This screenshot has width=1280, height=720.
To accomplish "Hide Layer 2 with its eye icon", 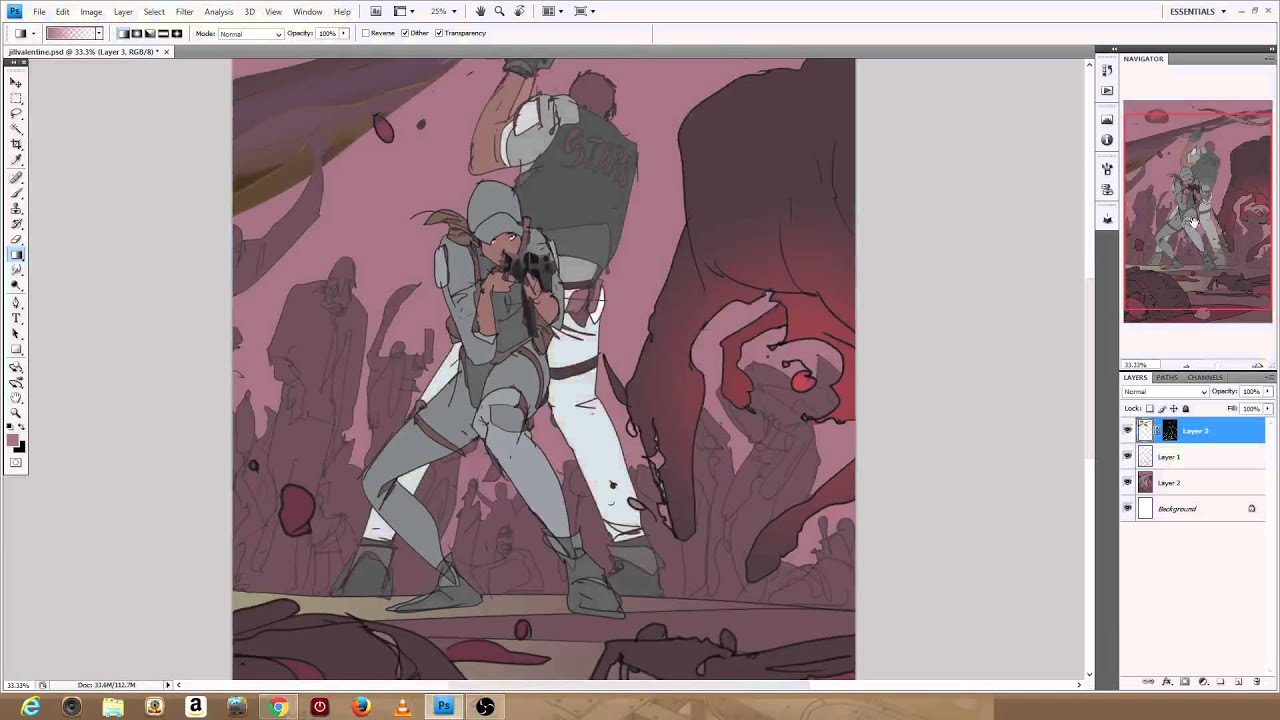I will coord(1128,483).
